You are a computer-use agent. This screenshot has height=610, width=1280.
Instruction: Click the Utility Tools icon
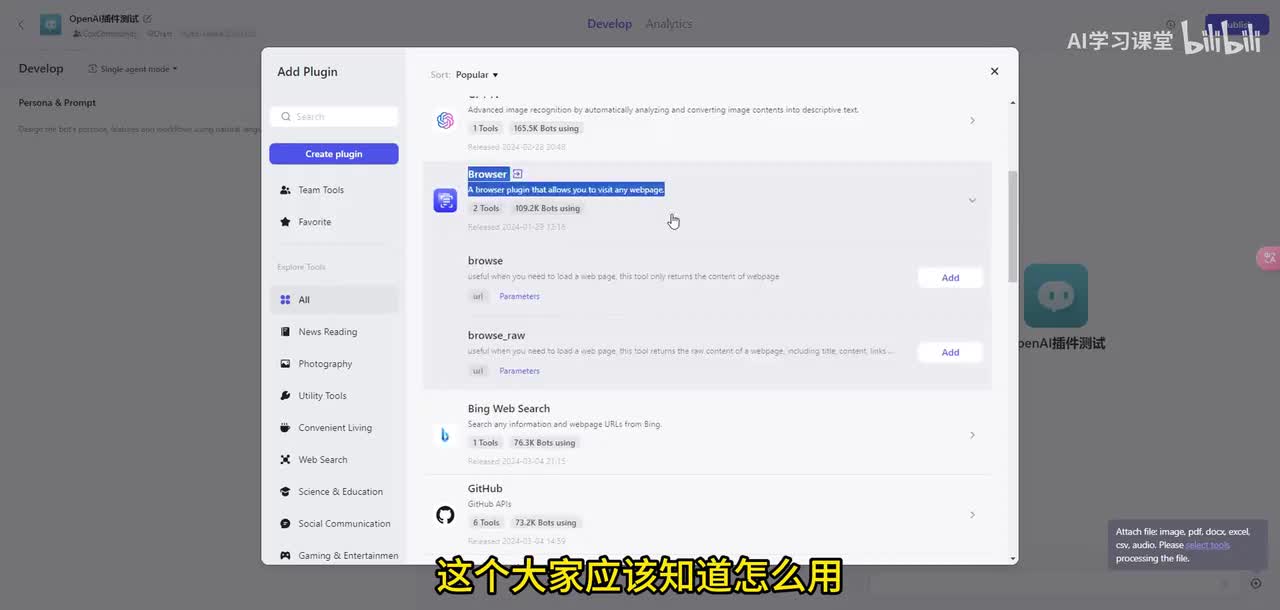click(286, 396)
